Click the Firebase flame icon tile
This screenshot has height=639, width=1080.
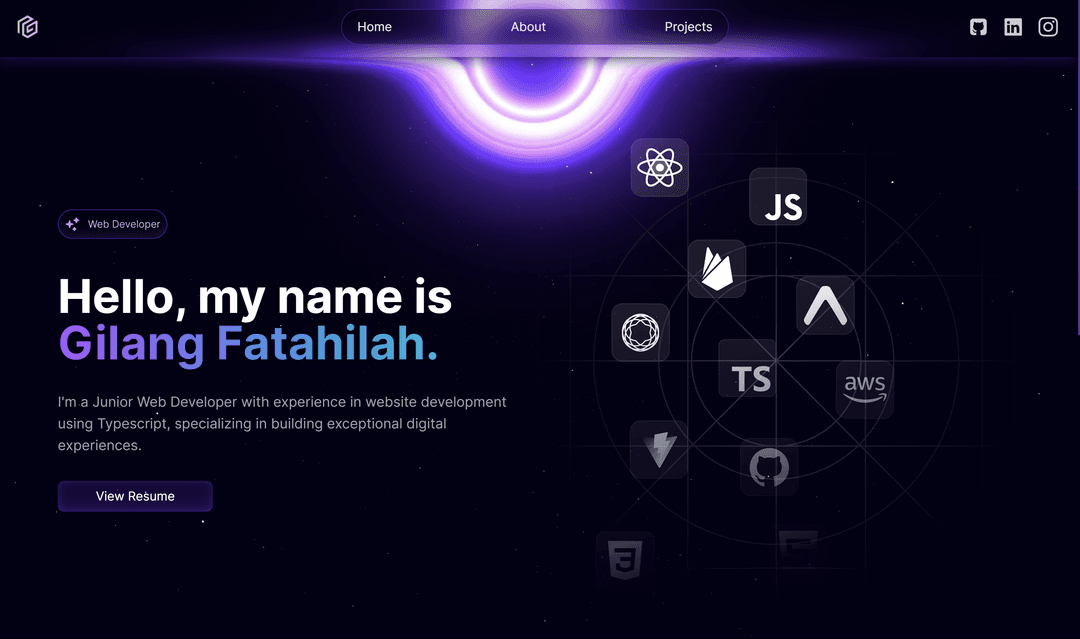coord(717,269)
